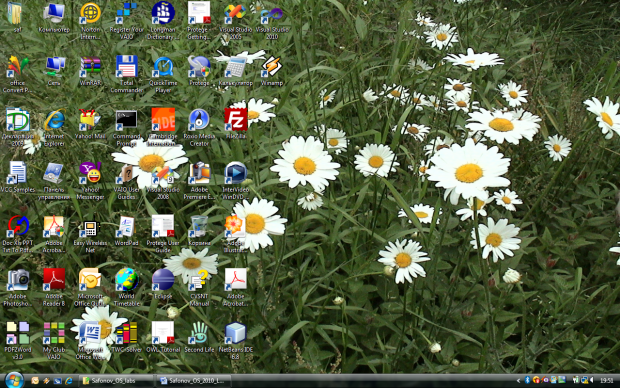This screenshot has height=388, width=620.
Task: Select the Second Life hand icon
Action: click(199, 337)
